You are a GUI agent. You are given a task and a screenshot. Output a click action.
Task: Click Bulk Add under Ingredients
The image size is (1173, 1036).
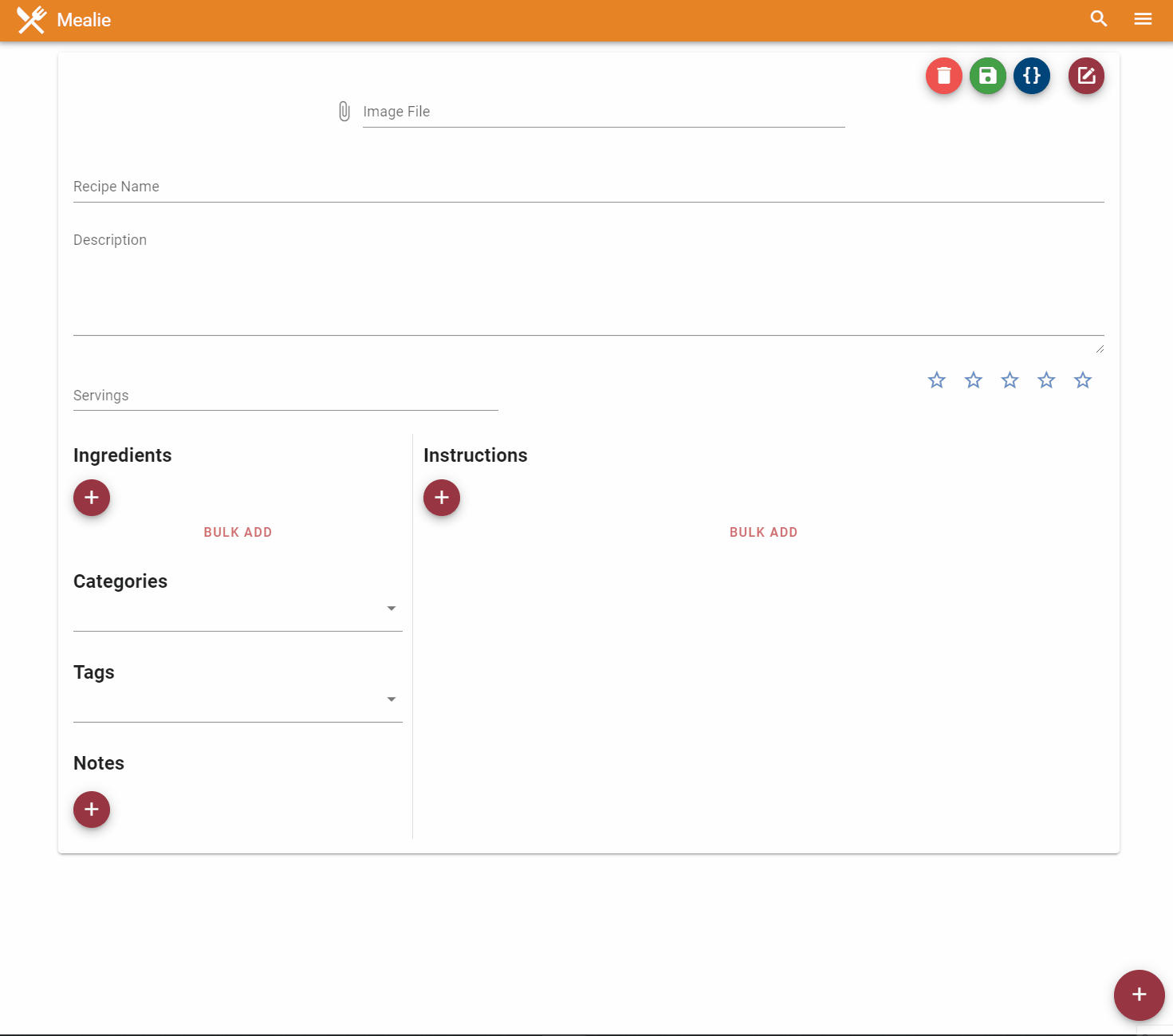point(238,532)
